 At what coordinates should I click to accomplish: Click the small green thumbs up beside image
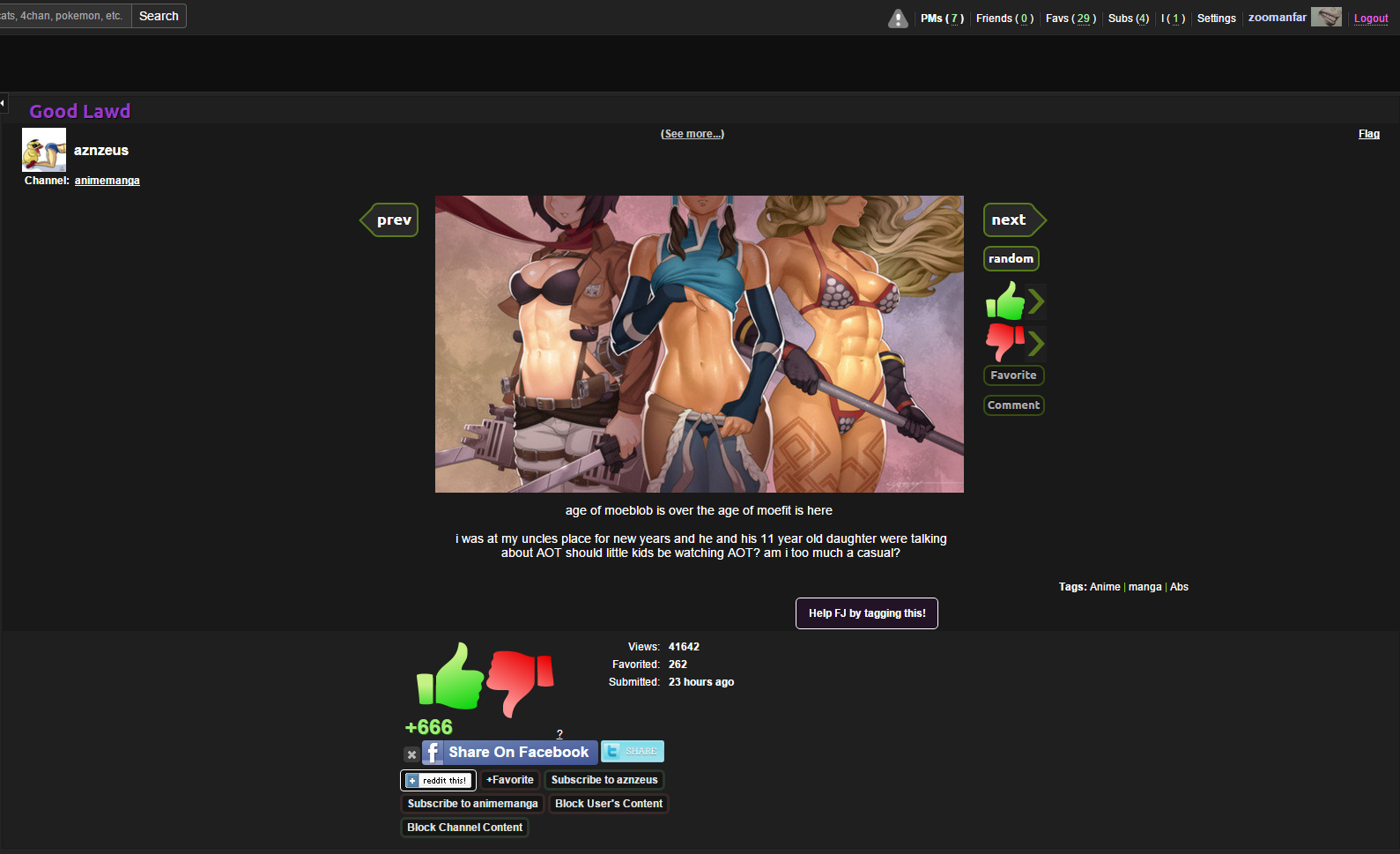pyautogui.click(x=1005, y=301)
